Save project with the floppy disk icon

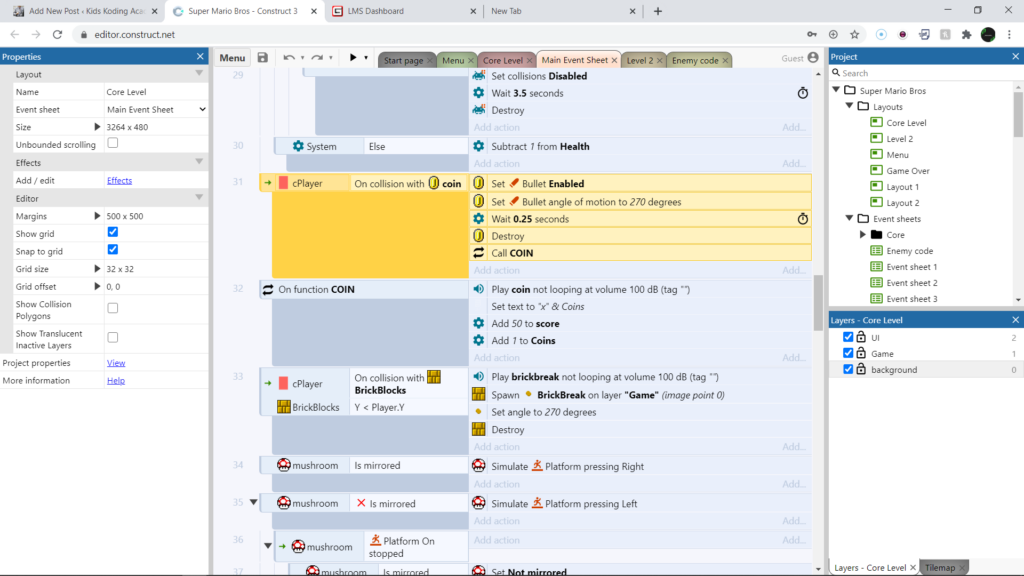coord(263,57)
